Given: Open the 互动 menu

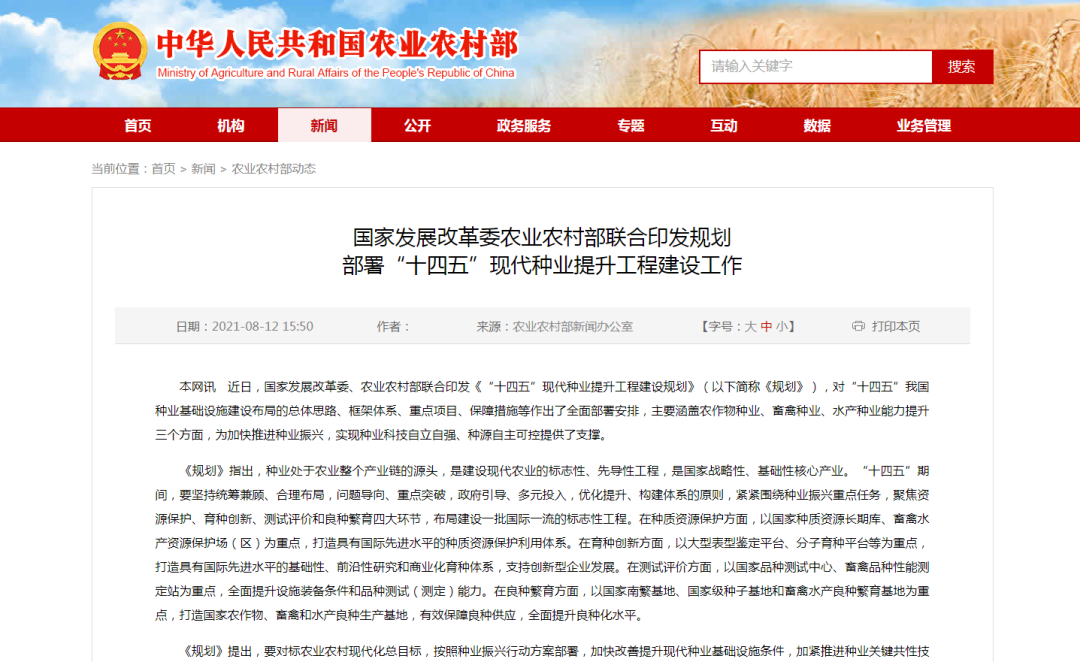Looking at the screenshot, I should (x=723, y=125).
